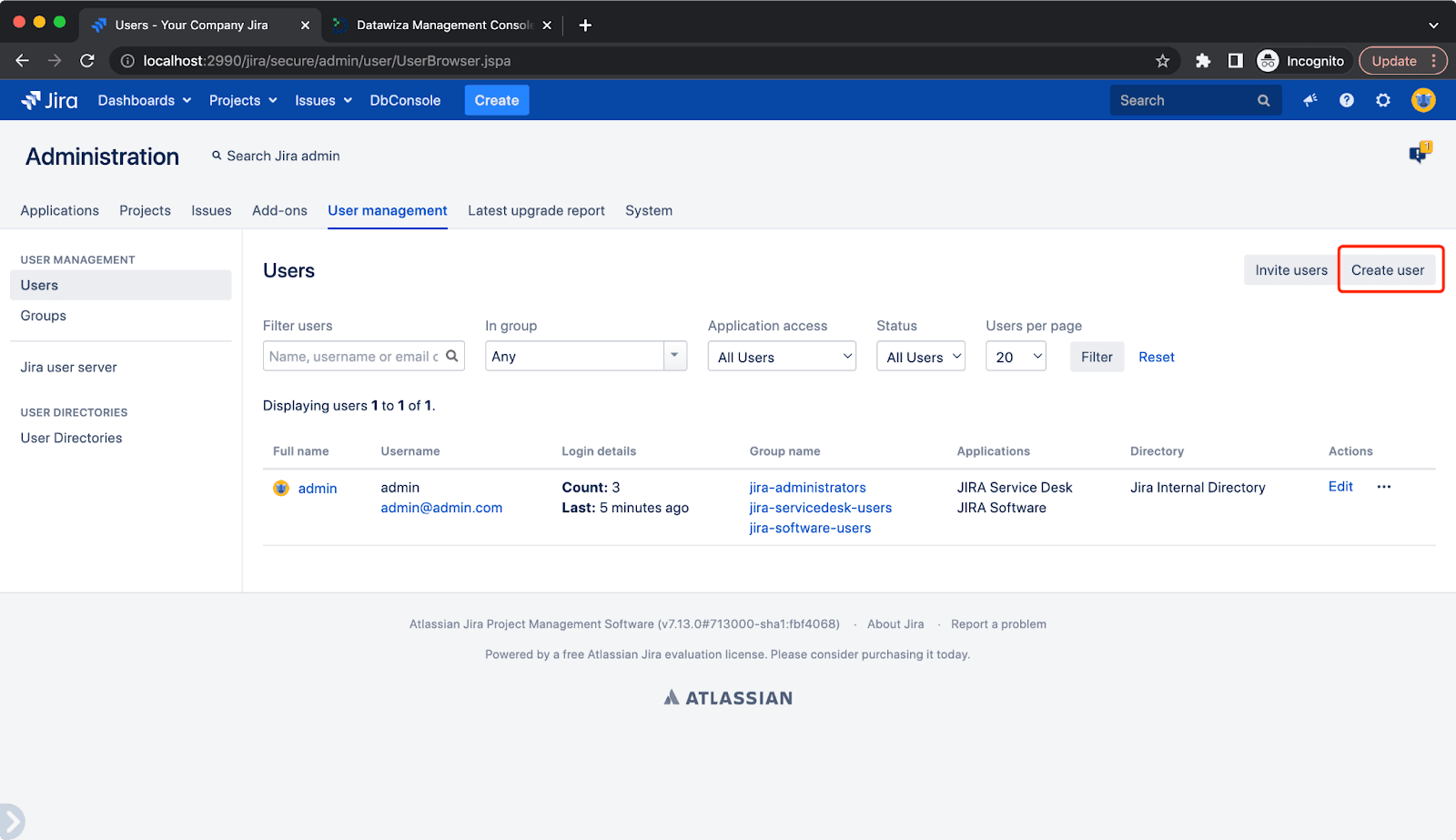Click the Chrome Update button

coord(1394,61)
